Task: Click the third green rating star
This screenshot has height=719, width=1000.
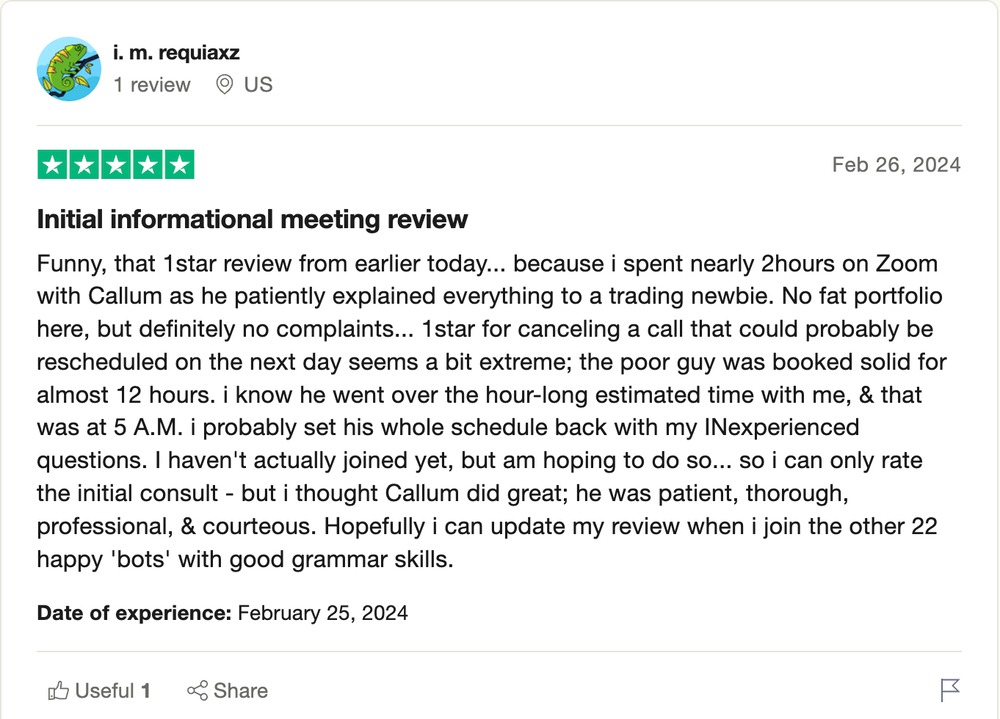Action: coord(116,165)
